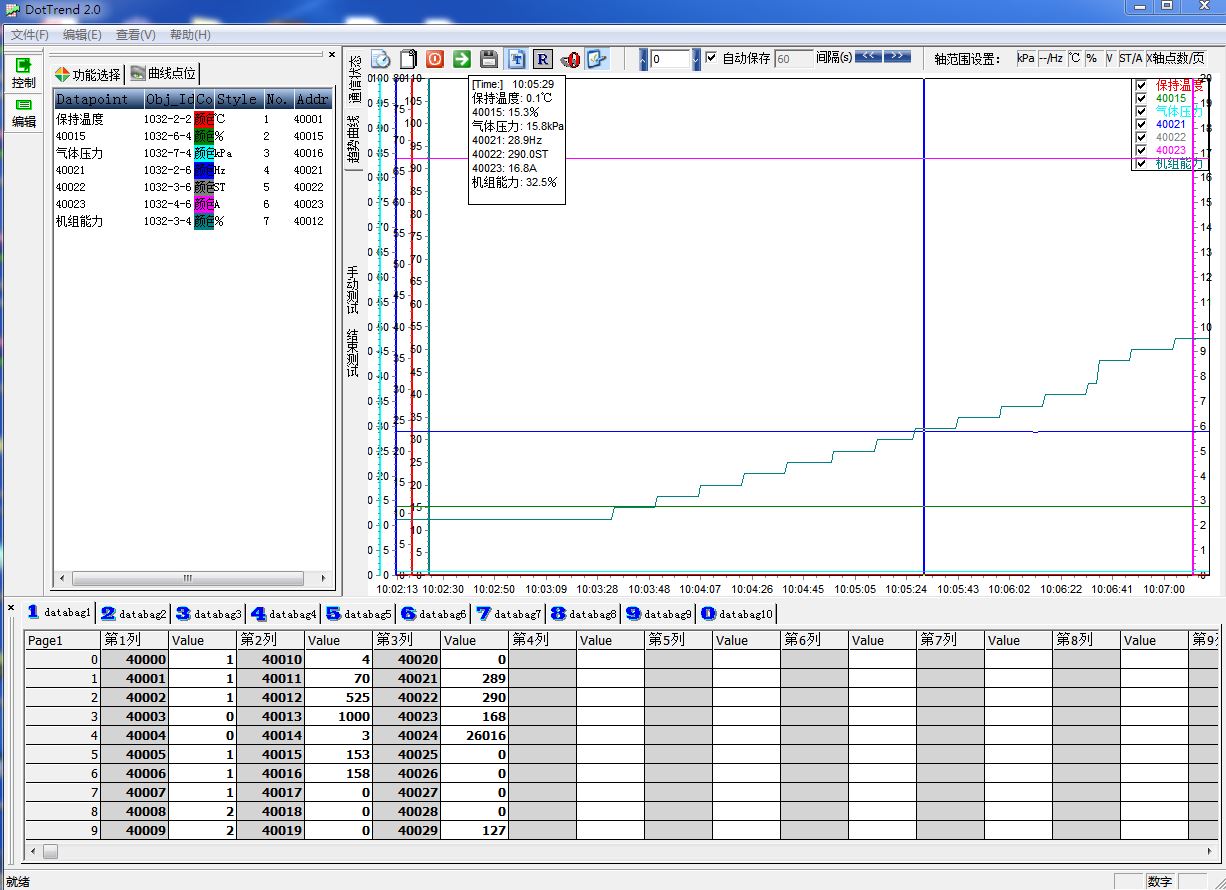Open the 编辑(E) menu
Screen dimensions: 1226x890
82,35
